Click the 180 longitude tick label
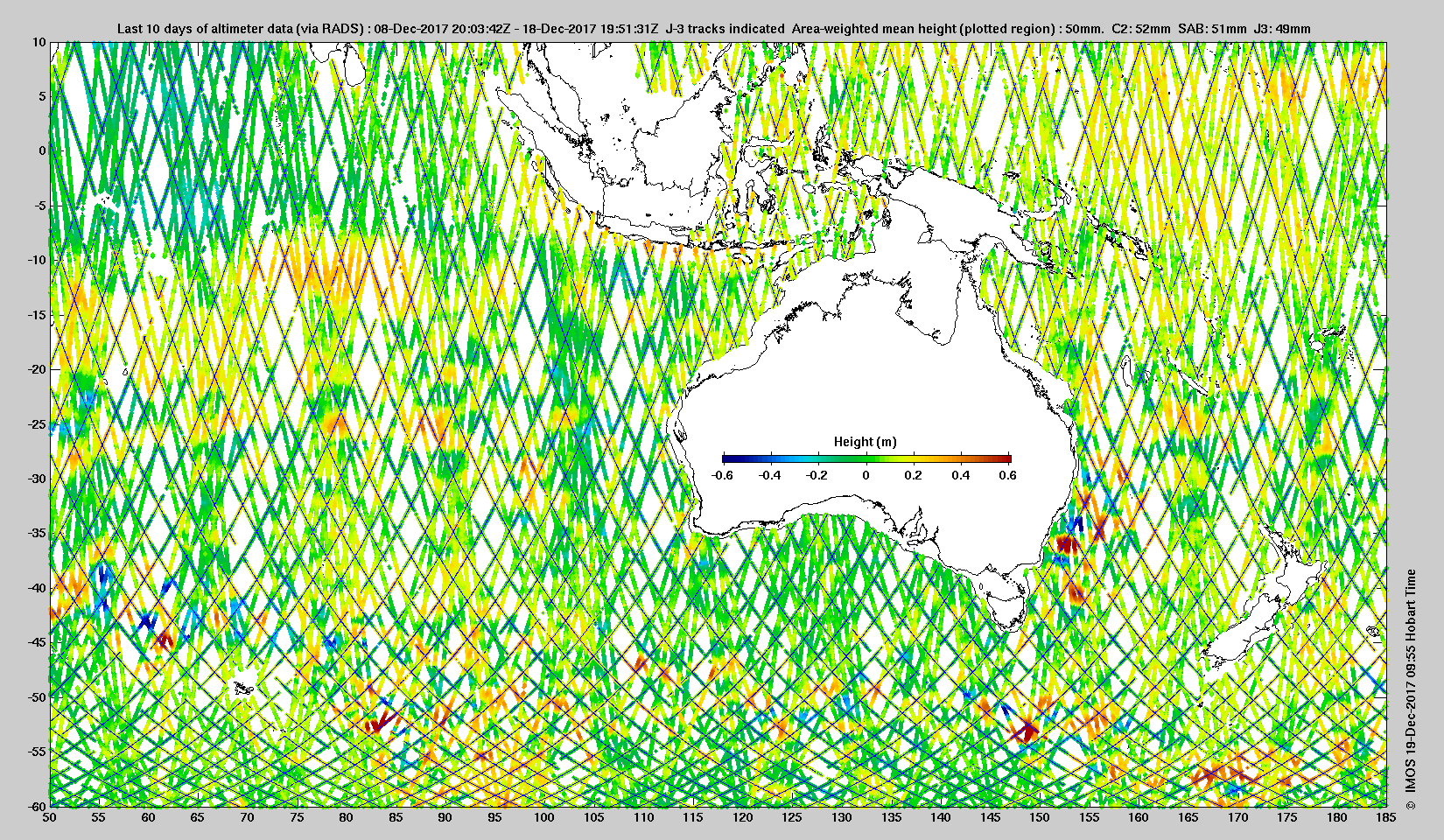This screenshot has height=840, width=1444. pyautogui.click(x=1337, y=818)
